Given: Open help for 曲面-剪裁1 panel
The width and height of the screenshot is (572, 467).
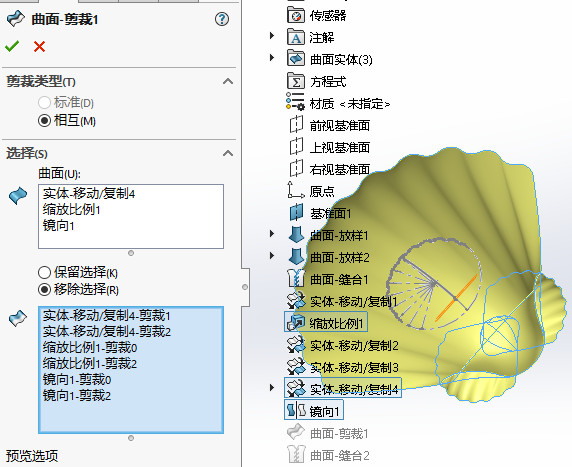Looking at the screenshot, I should click(222, 19).
